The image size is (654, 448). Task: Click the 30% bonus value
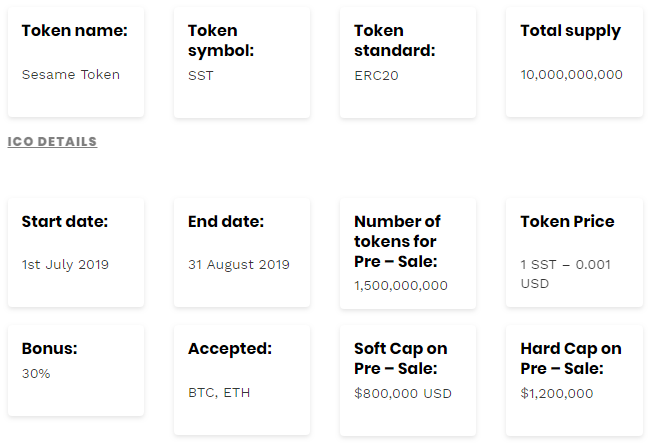click(x=36, y=373)
